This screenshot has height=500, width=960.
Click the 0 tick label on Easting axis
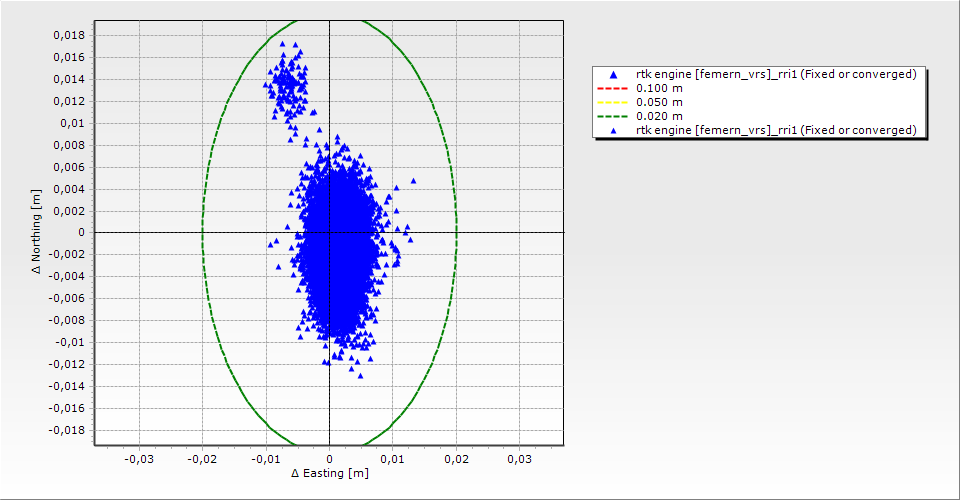pos(329,458)
